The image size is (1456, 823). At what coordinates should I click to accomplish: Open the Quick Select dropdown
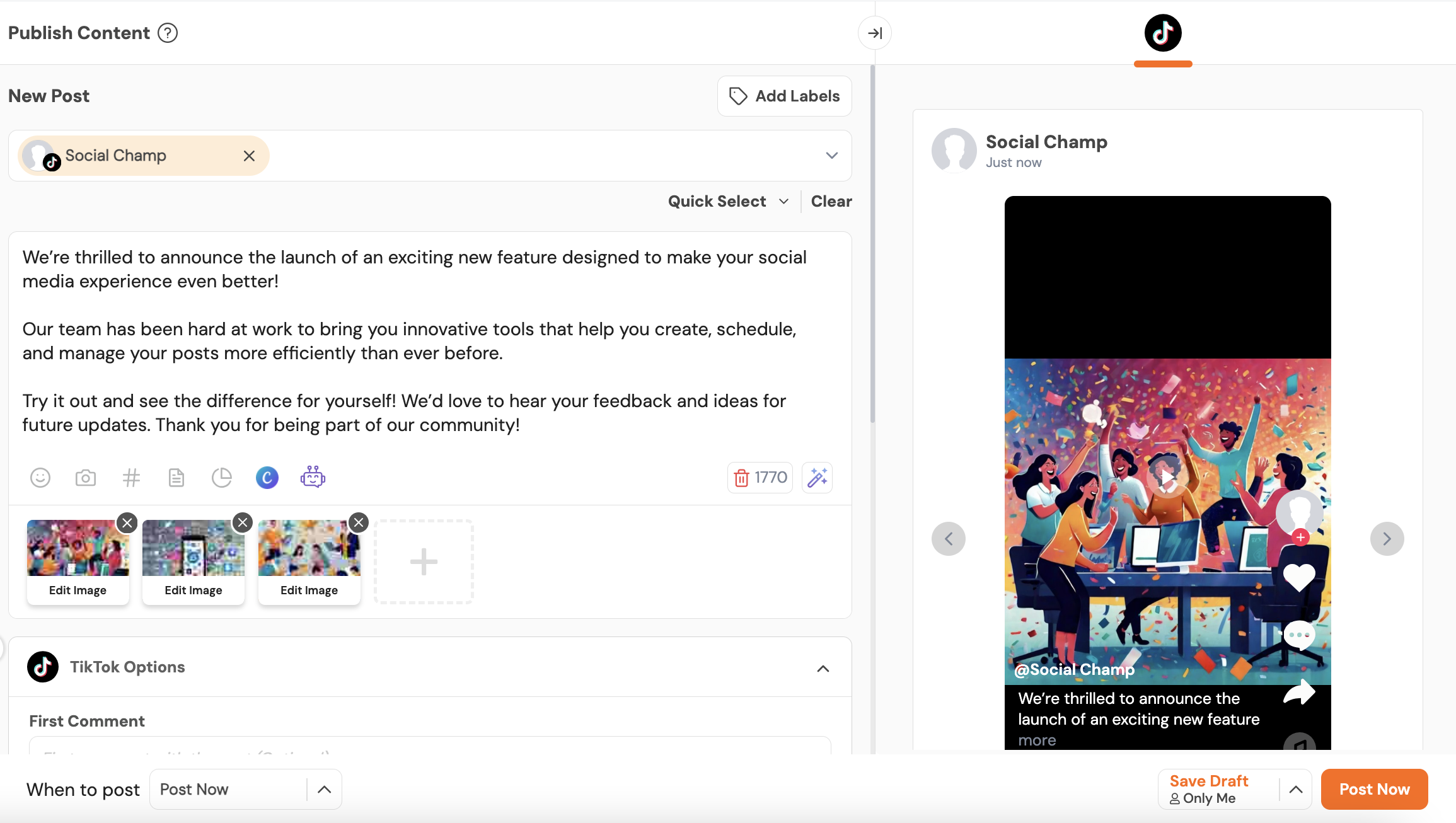[x=728, y=202]
